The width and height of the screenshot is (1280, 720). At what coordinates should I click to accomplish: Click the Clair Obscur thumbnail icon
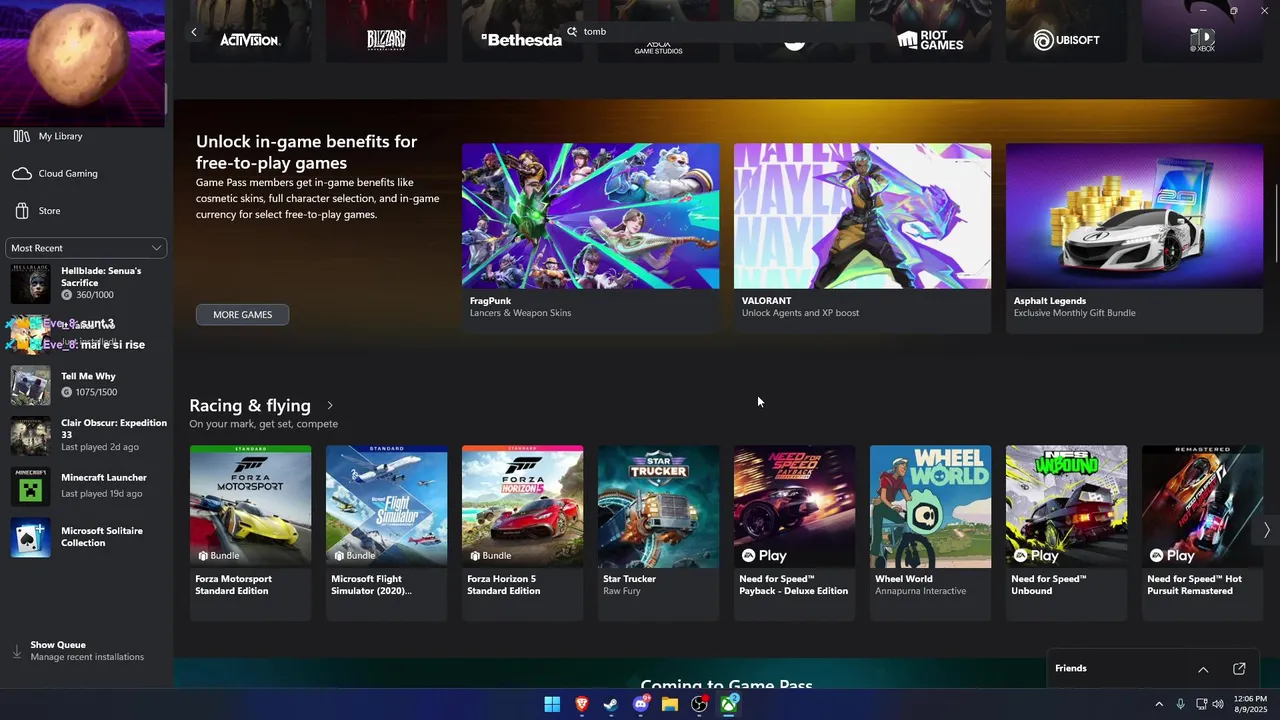click(x=30, y=436)
